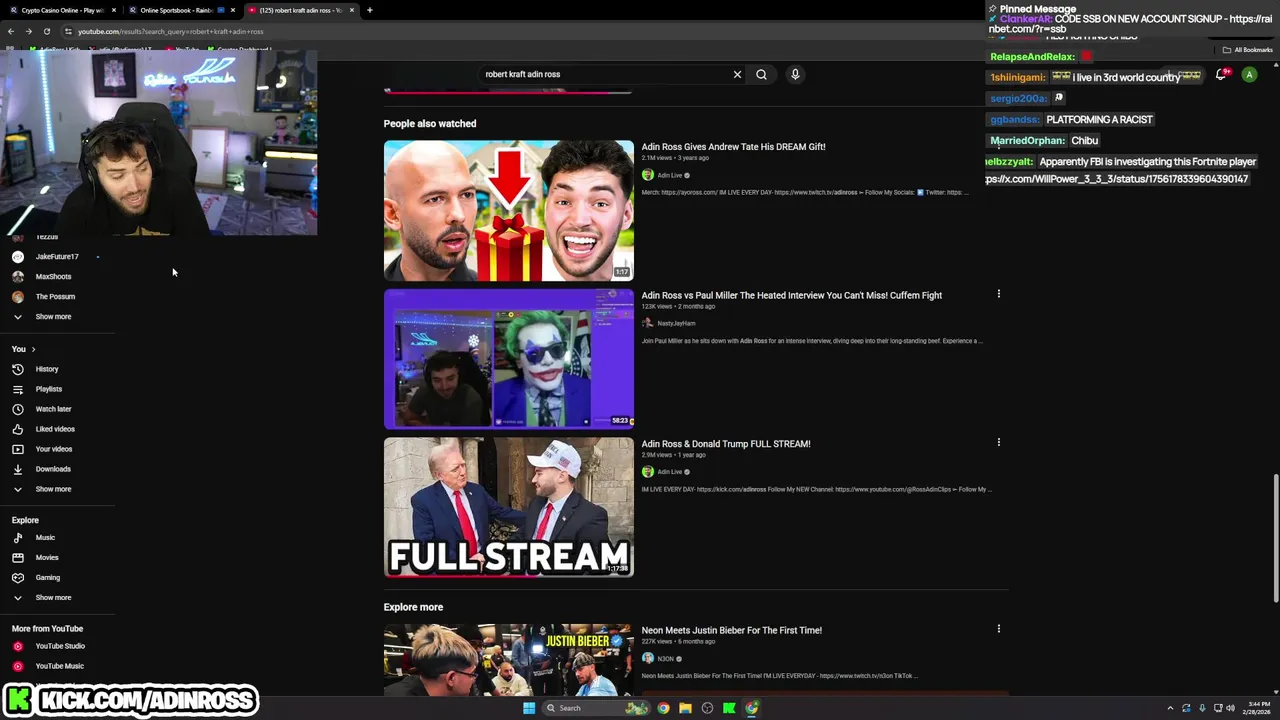This screenshot has width=1280, height=720.
Task: Close the Crypto Casino Online tab
Action: [114, 10]
